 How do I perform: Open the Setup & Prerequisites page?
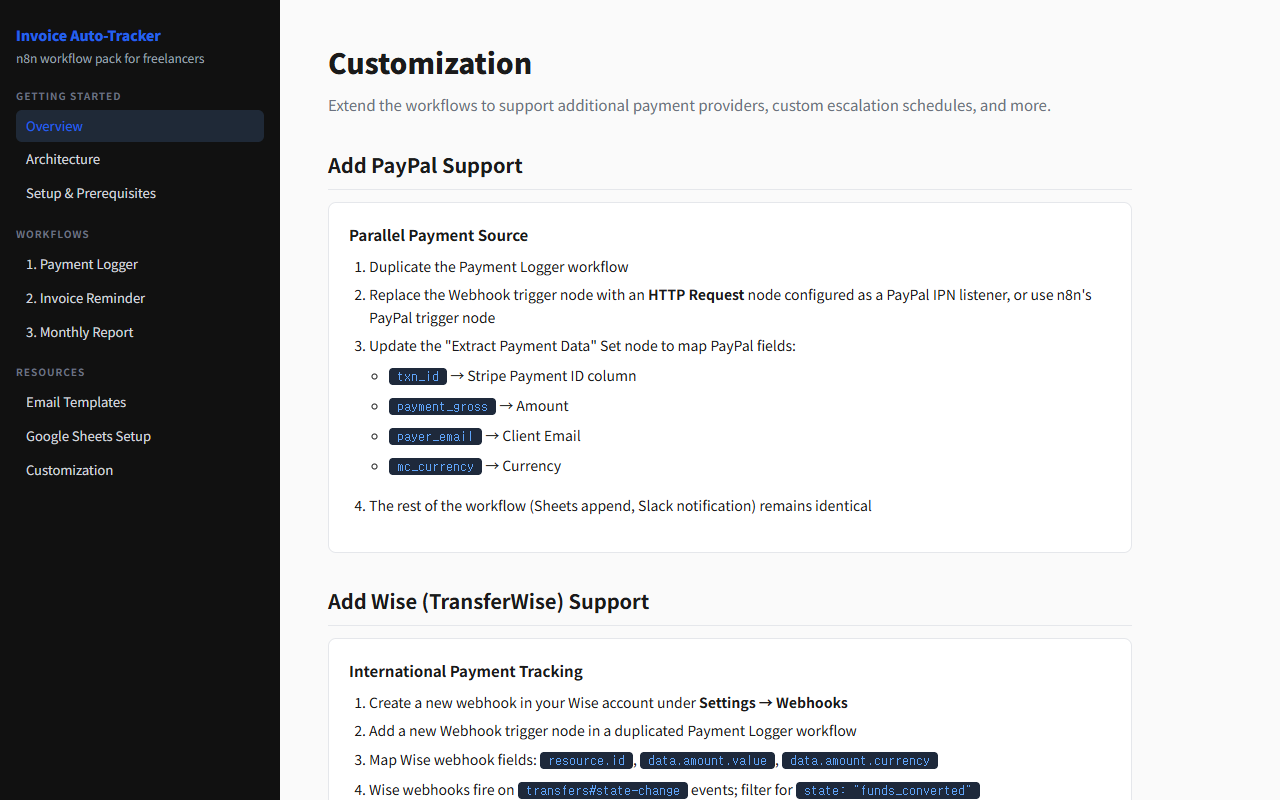click(90, 193)
